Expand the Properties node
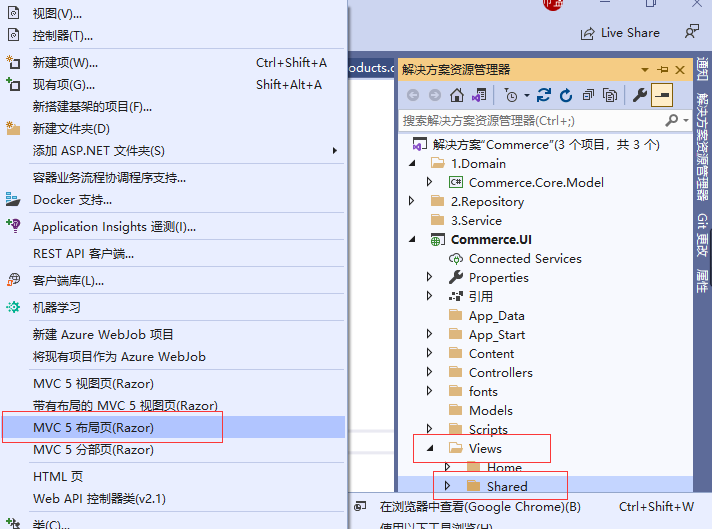Viewport: 712px width, 529px height. [x=430, y=277]
